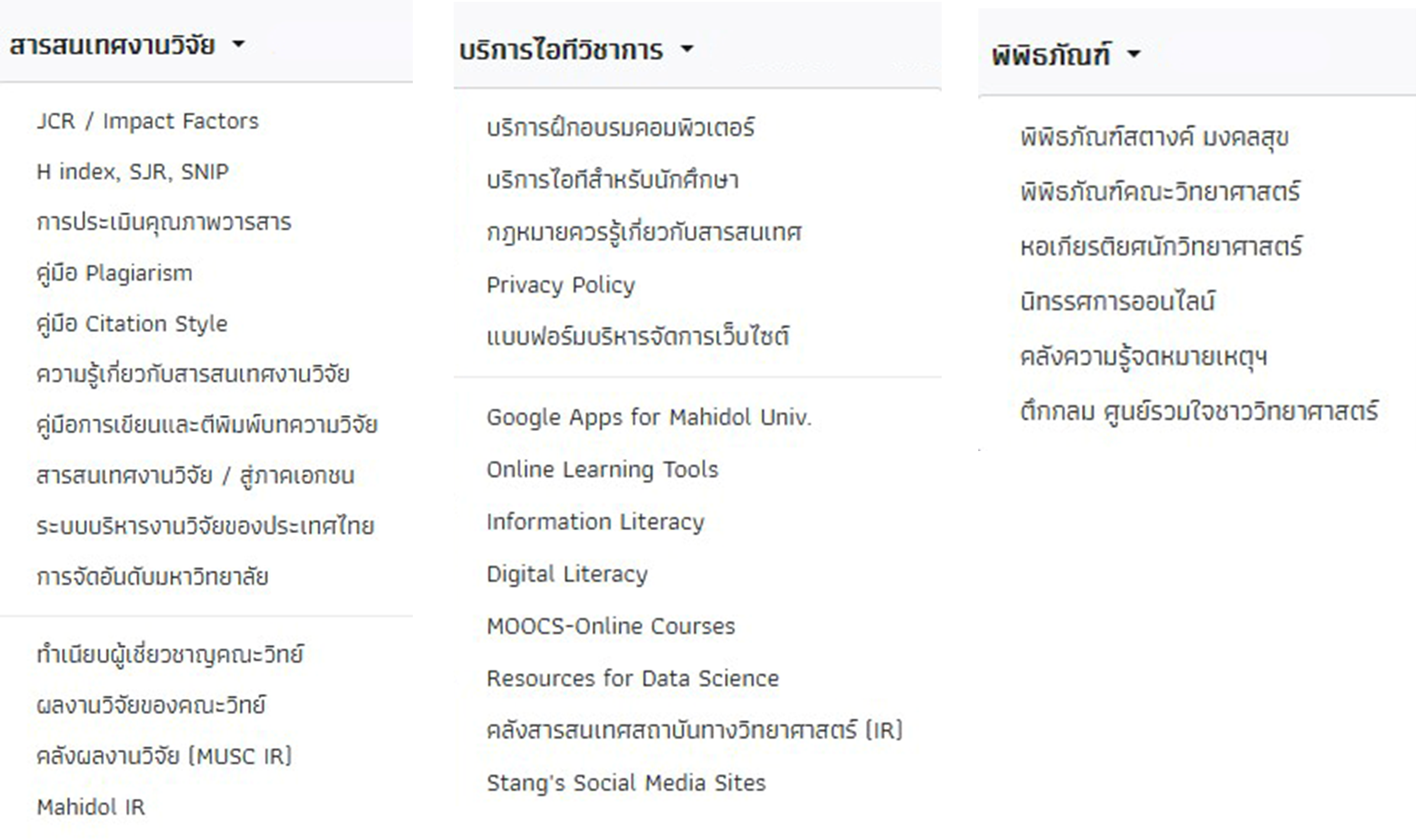
Task: Open MOOCS-Online Courses
Action: coord(610,626)
